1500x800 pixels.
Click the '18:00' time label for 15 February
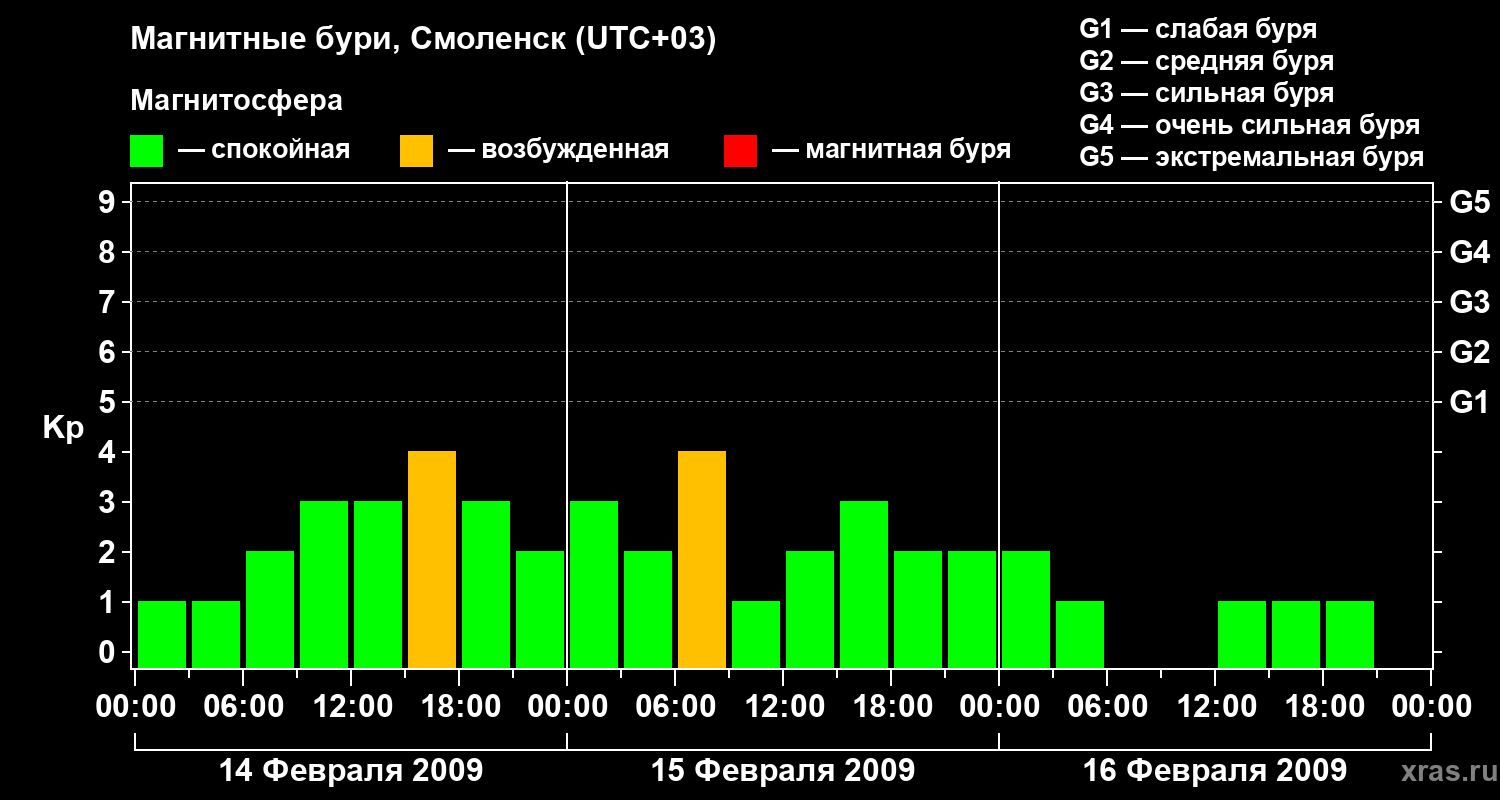891,707
